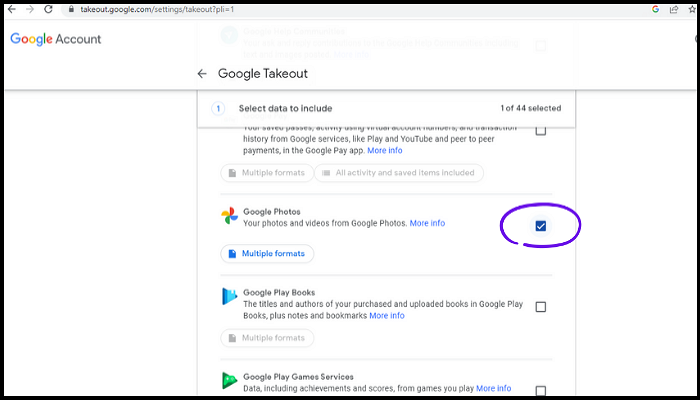Click the Google Play Games Services icon

coord(229,381)
